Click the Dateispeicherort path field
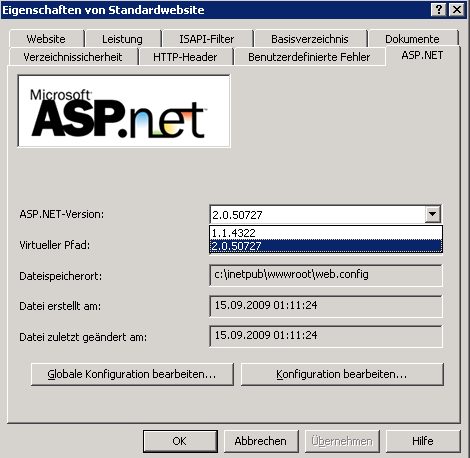This screenshot has height=458, width=470. (326, 275)
